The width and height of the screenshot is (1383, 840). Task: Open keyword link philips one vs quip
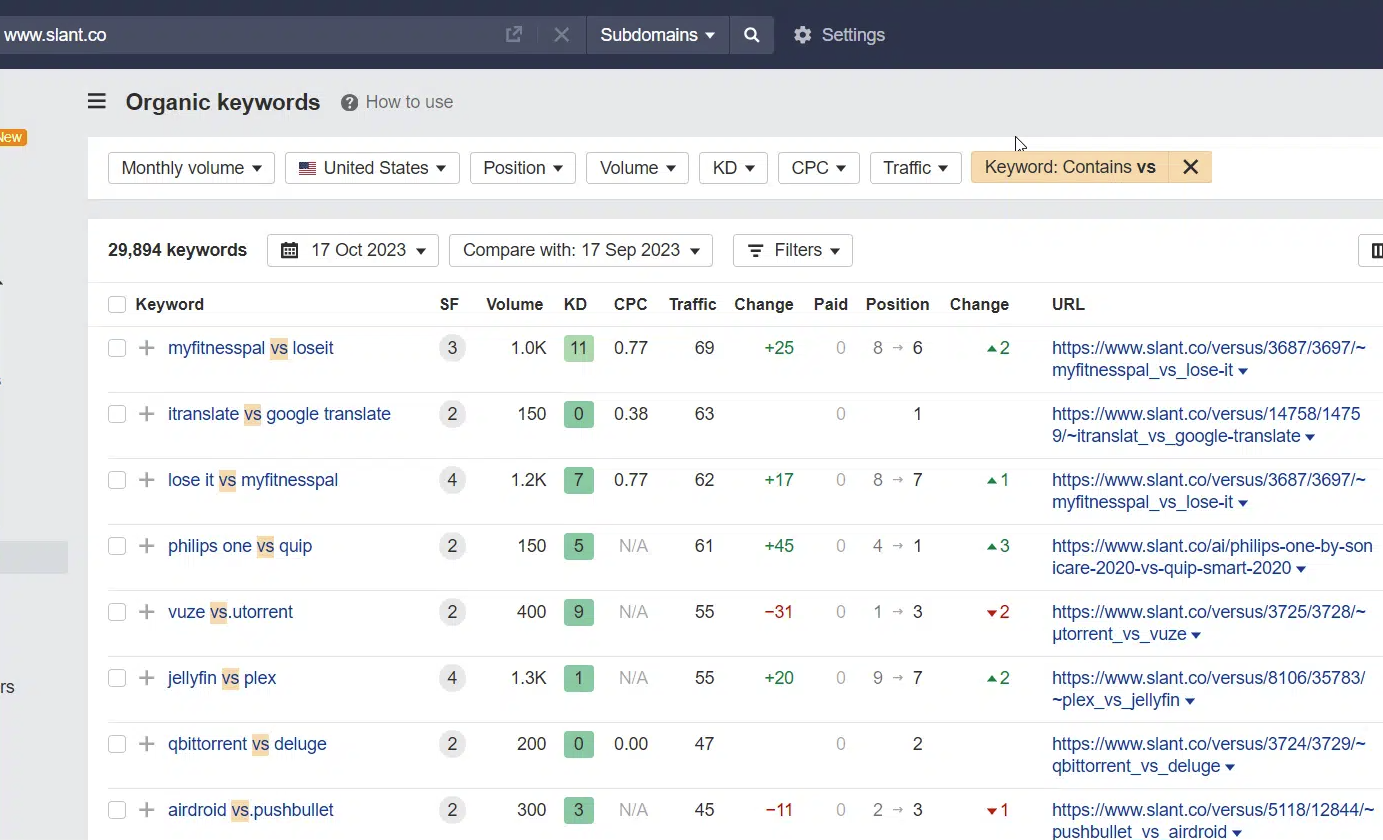click(x=240, y=546)
